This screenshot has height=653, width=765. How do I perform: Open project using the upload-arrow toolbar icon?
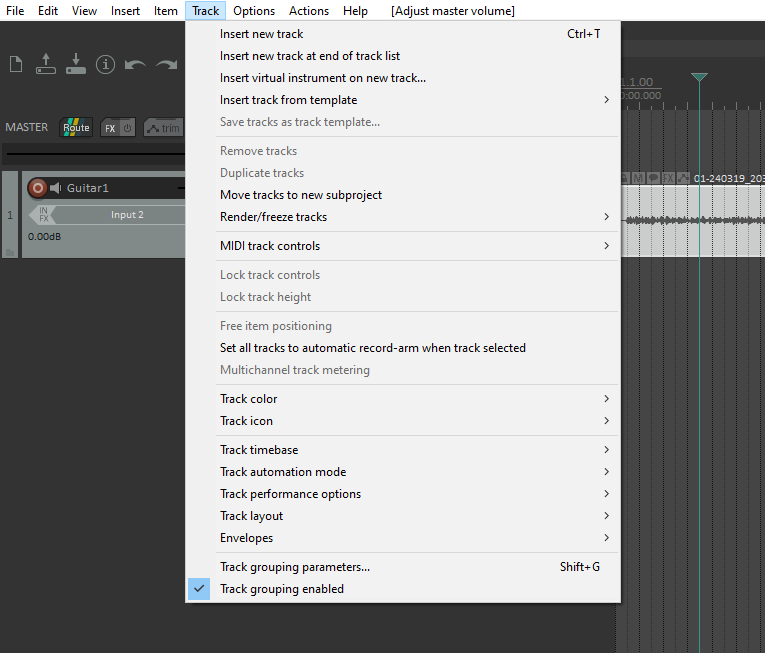click(x=45, y=64)
